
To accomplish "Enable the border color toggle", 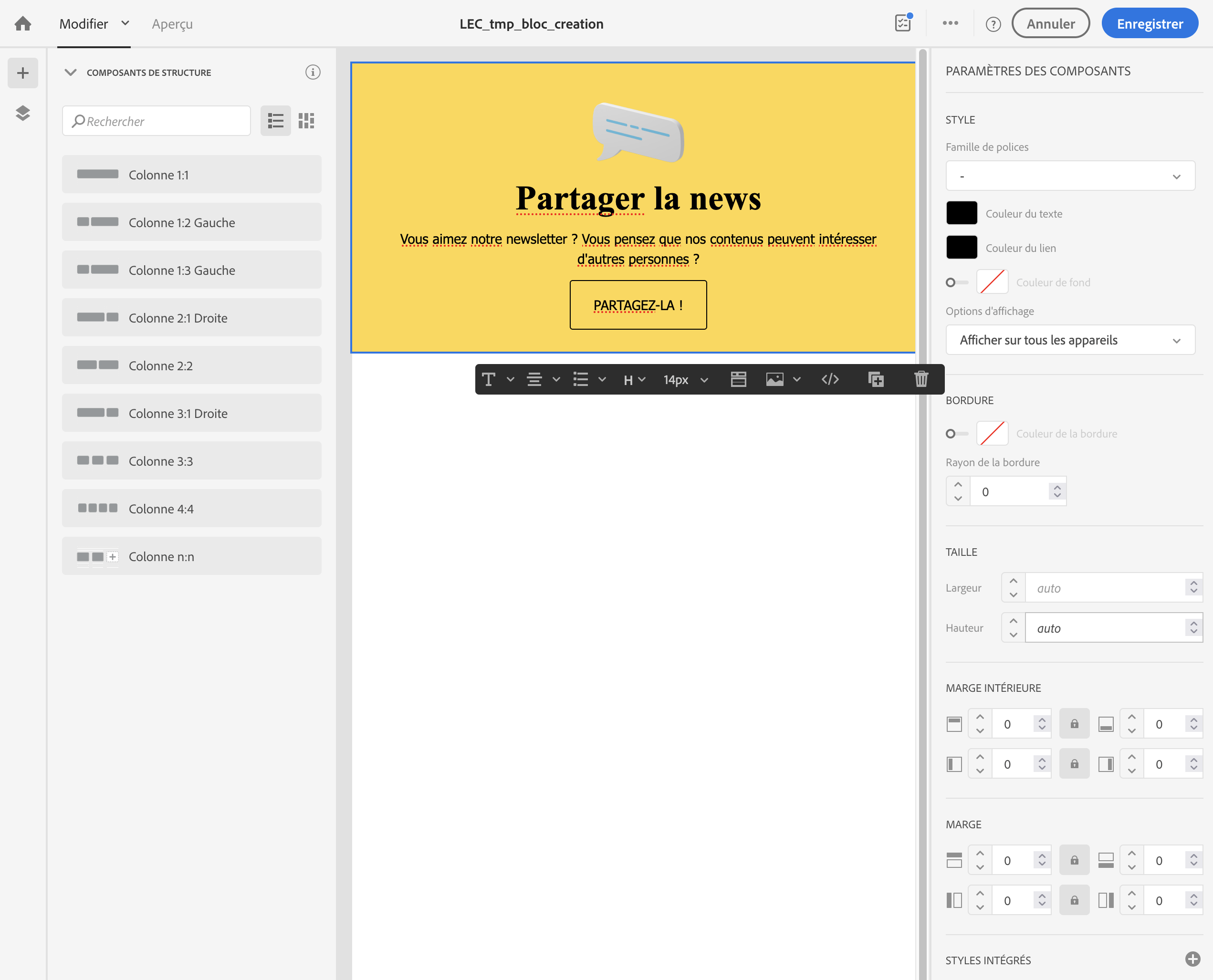I will coord(956,434).
